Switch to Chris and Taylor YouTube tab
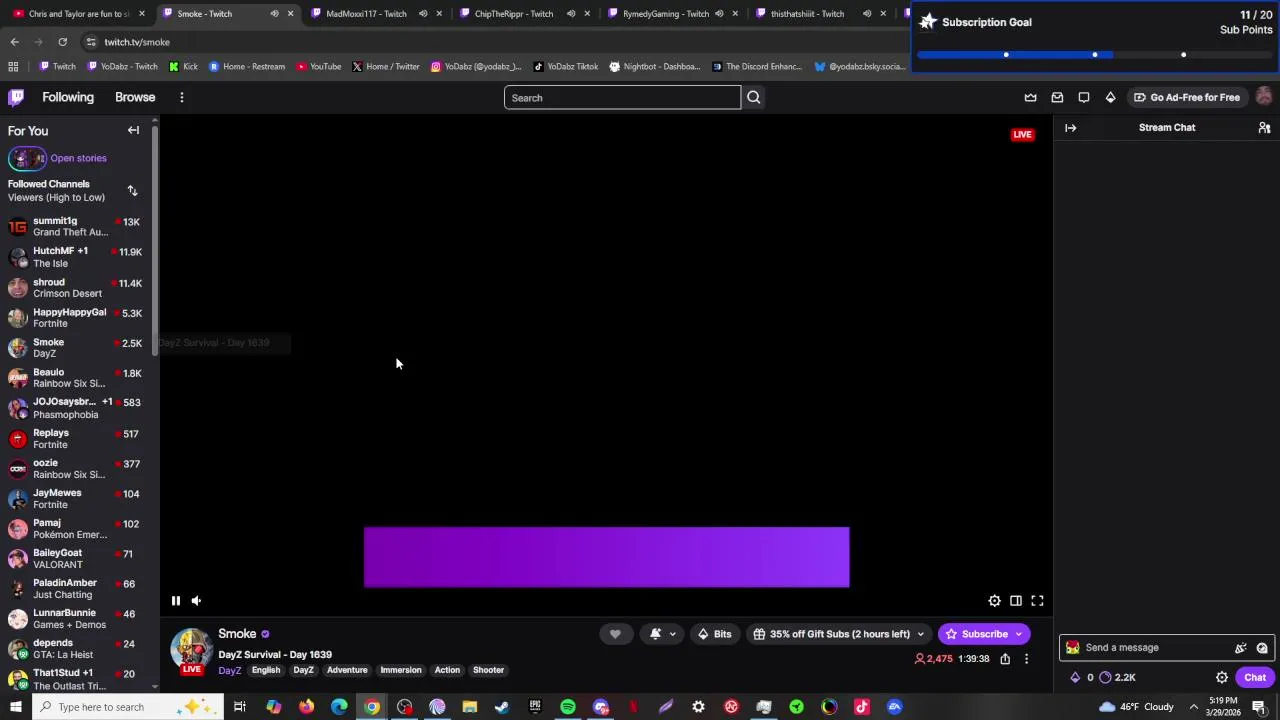 tap(79, 14)
